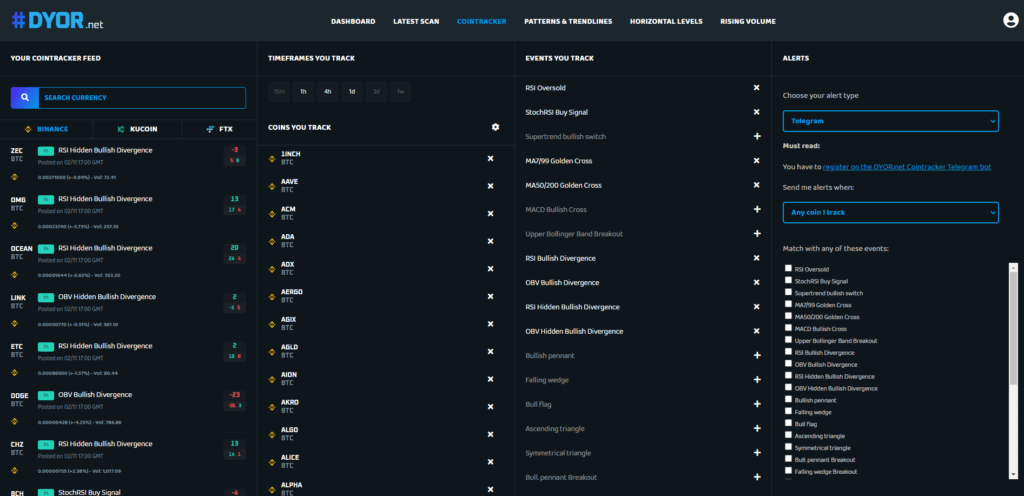
Task: Open Horizontal Levels page
Action: click(x=666, y=21)
